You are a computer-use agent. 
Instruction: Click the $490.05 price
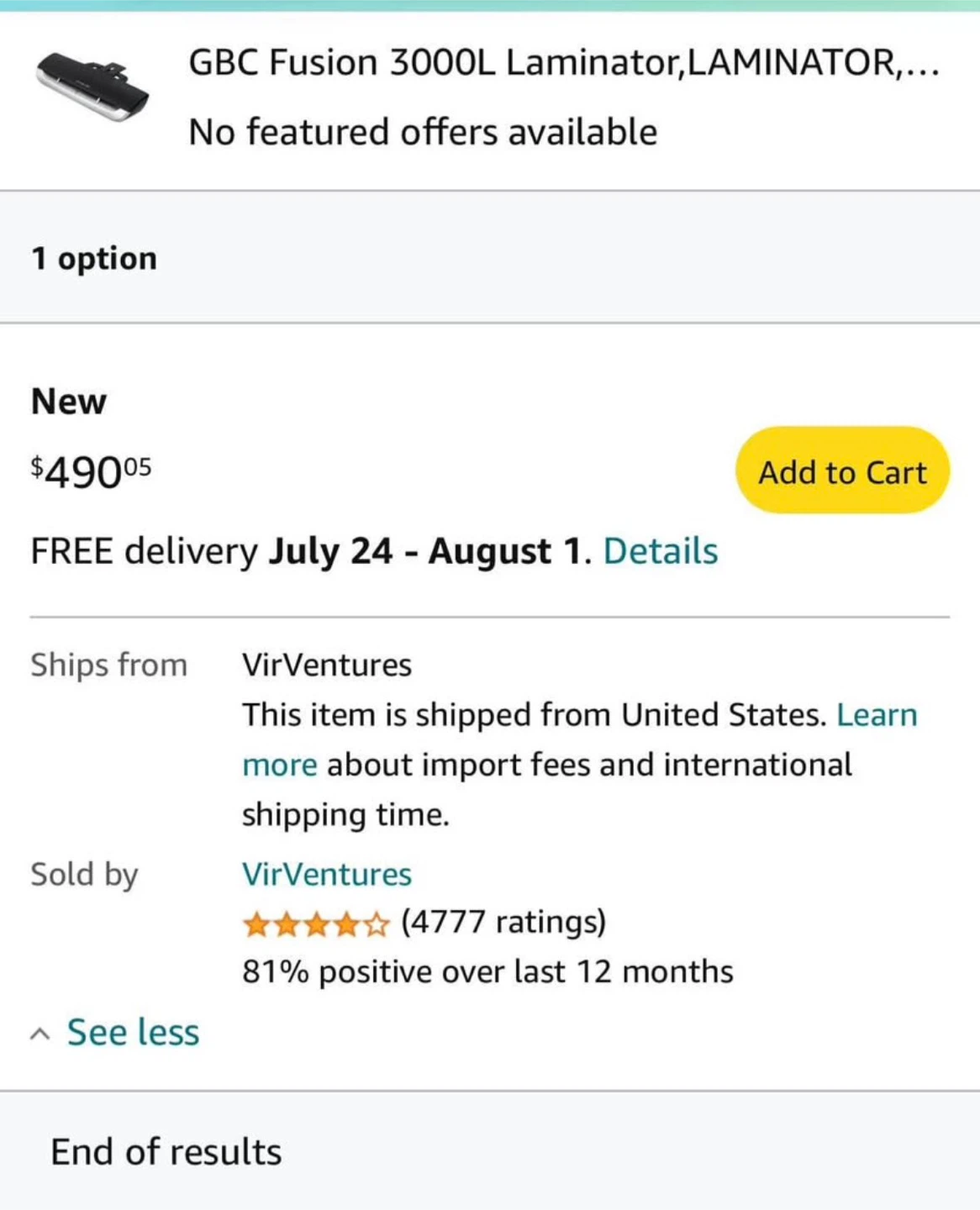(x=91, y=471)
